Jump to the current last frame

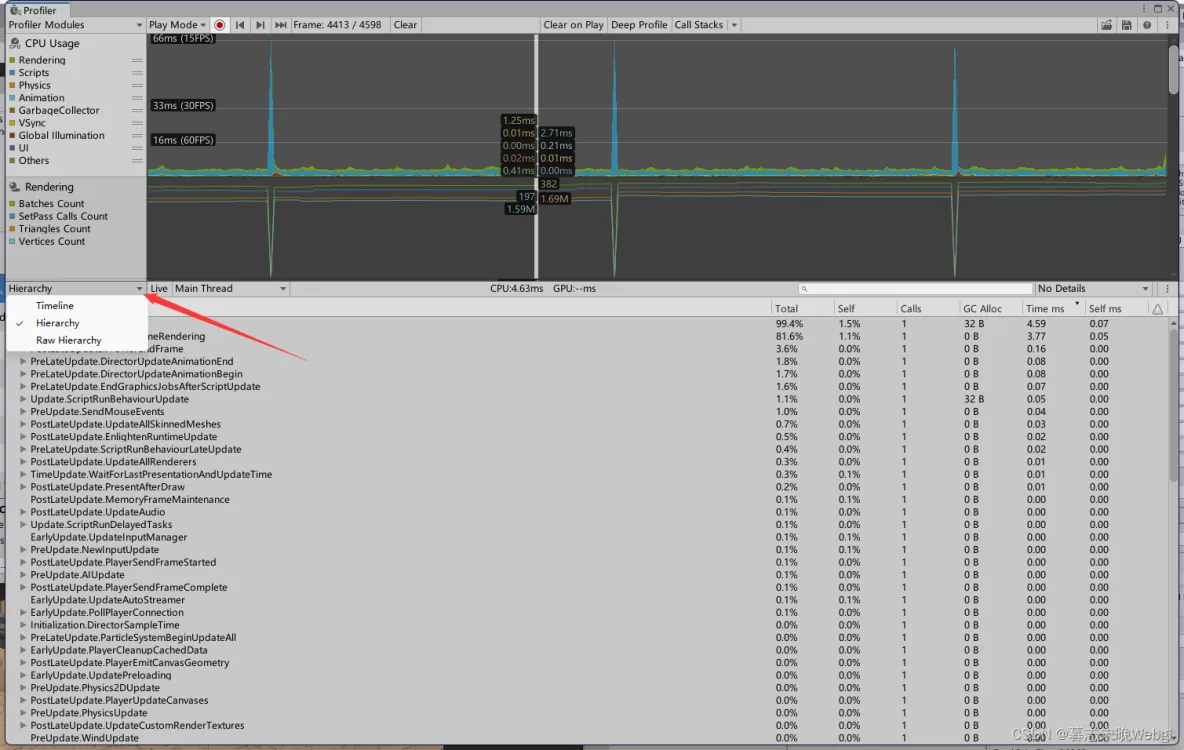280,25
